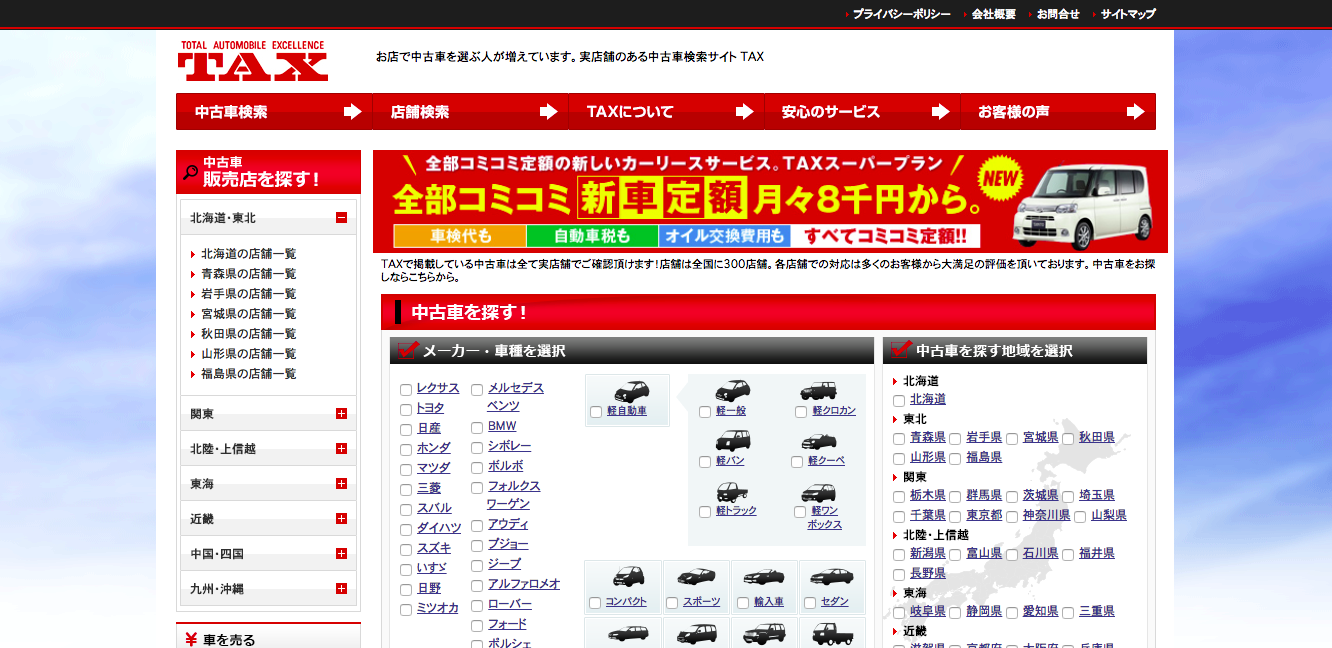The width and height of the screenshot is (1332, 648).
Task: Expand the 東海 sidebar section
Action: pyautogui.click(x=341, y=484)
